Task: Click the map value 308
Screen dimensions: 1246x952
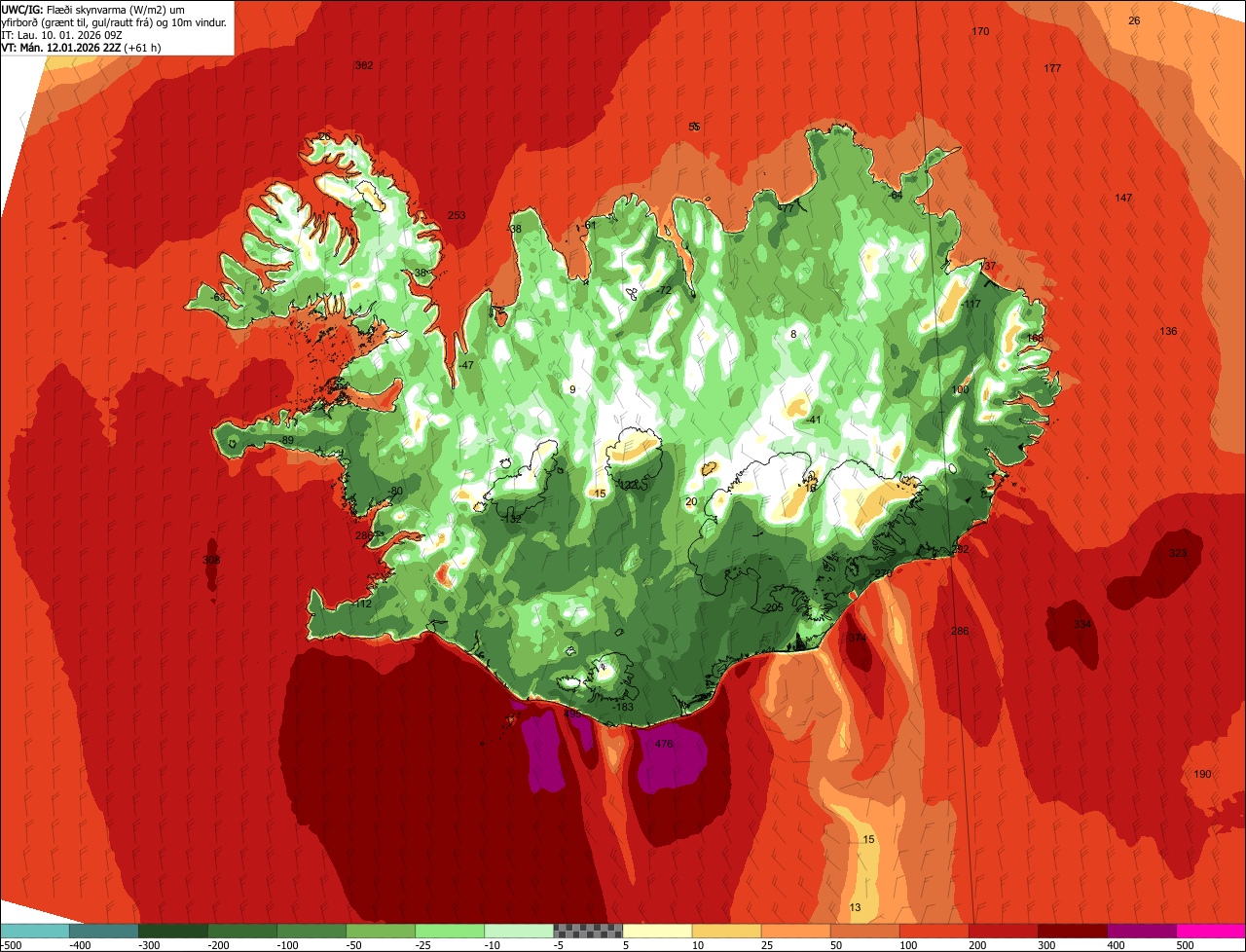Action: tap(211, 560)
